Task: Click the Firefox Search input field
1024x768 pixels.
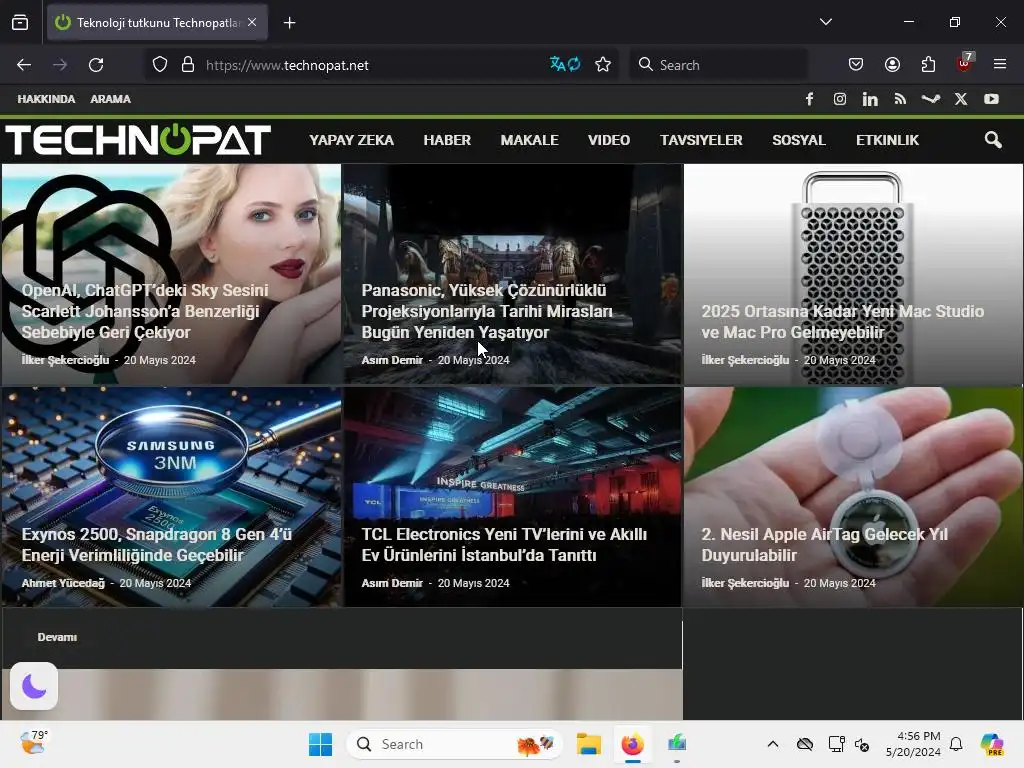Action: [718, 64]
